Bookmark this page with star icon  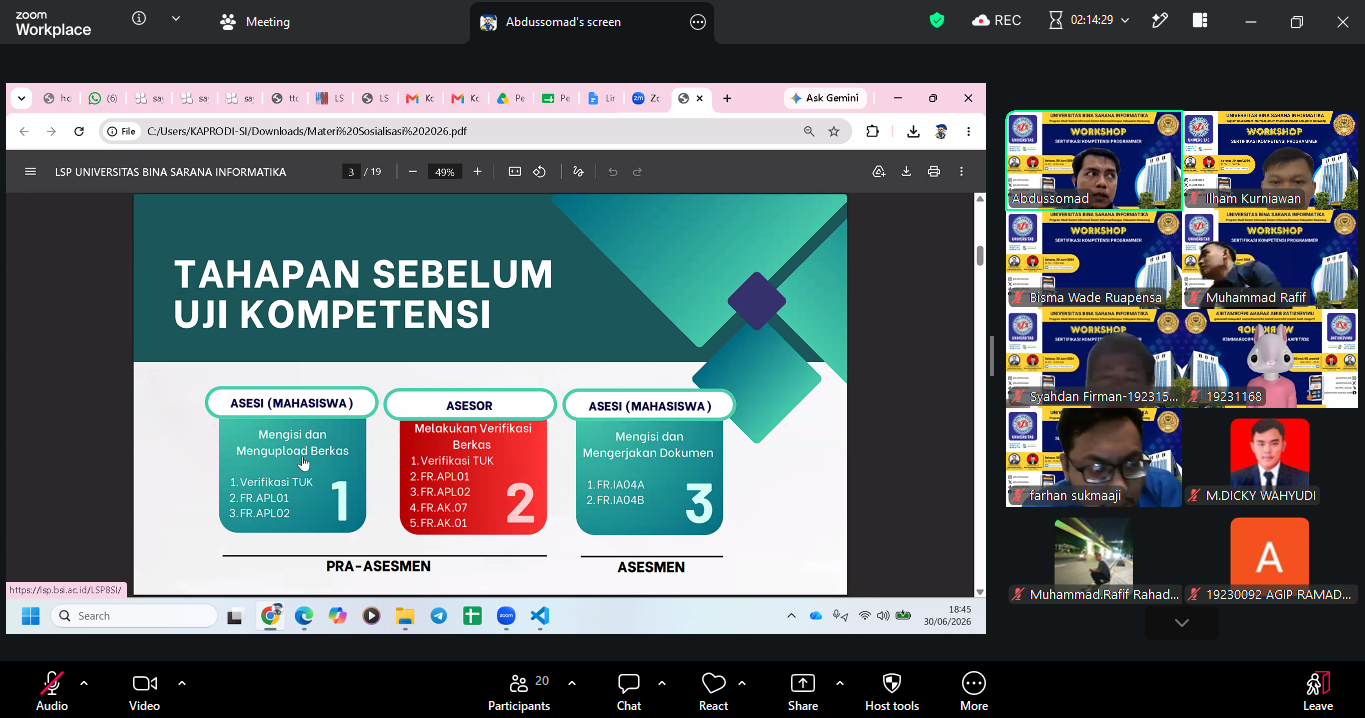[x=834, y=131]
